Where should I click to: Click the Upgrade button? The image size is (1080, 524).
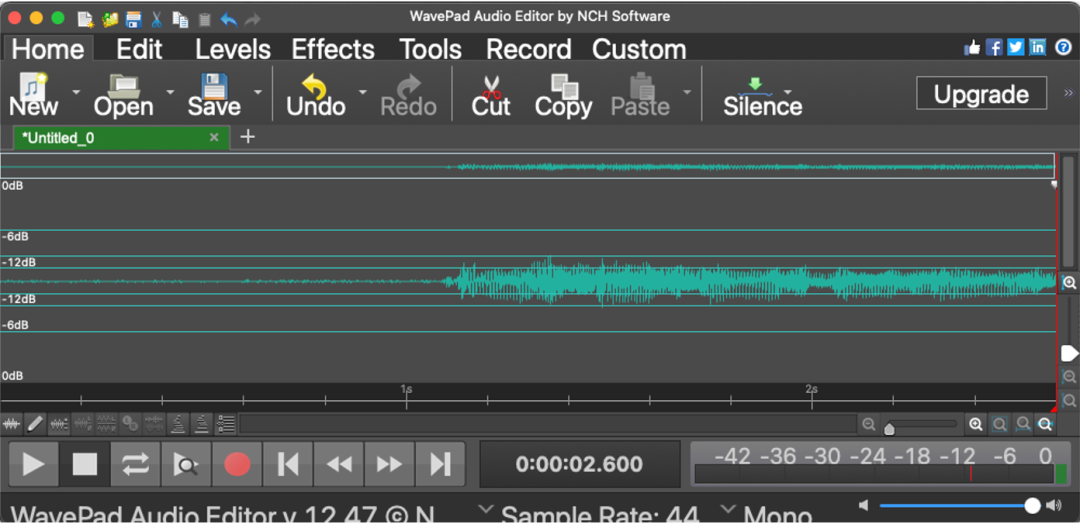(982, 93)
